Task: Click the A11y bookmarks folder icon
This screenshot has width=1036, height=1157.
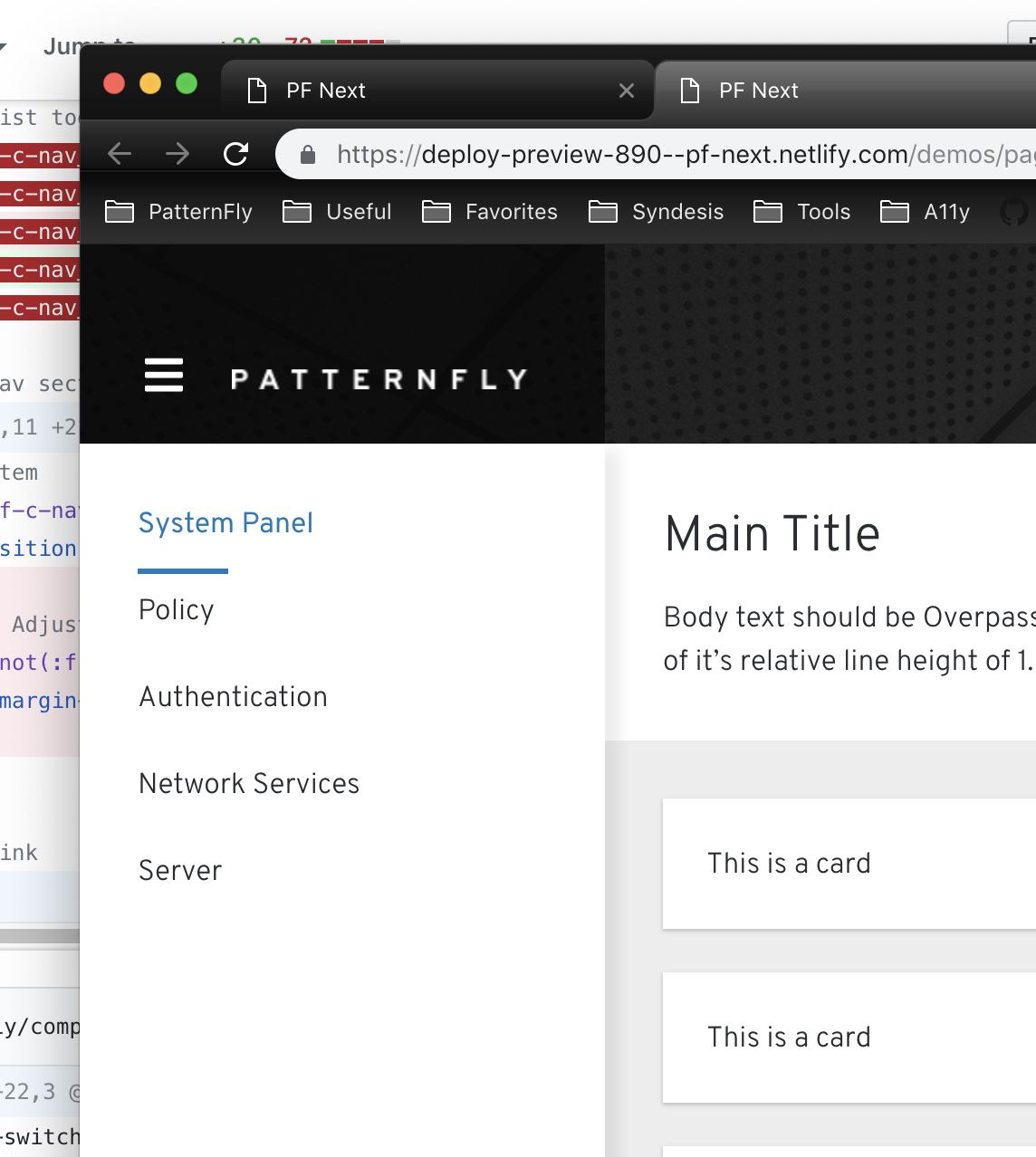Action: click(894, 211)
